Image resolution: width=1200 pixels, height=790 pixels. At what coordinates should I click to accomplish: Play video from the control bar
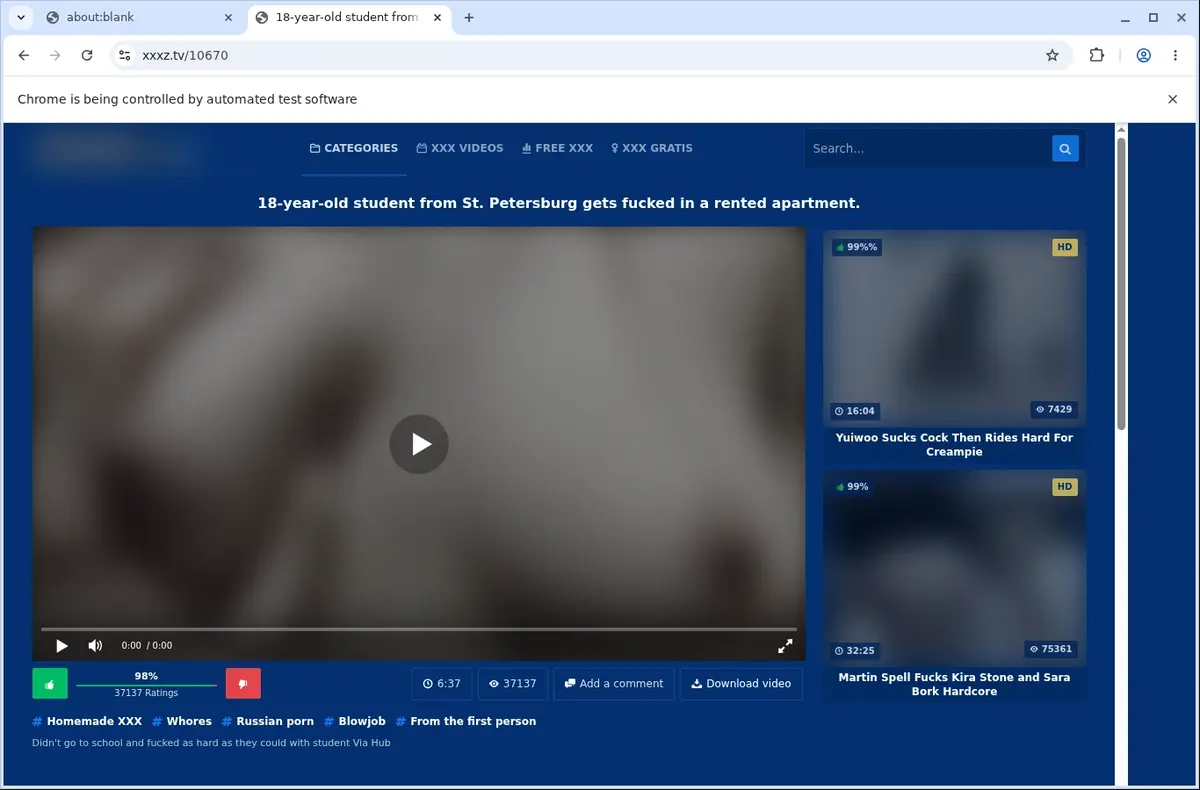point(61,646)
